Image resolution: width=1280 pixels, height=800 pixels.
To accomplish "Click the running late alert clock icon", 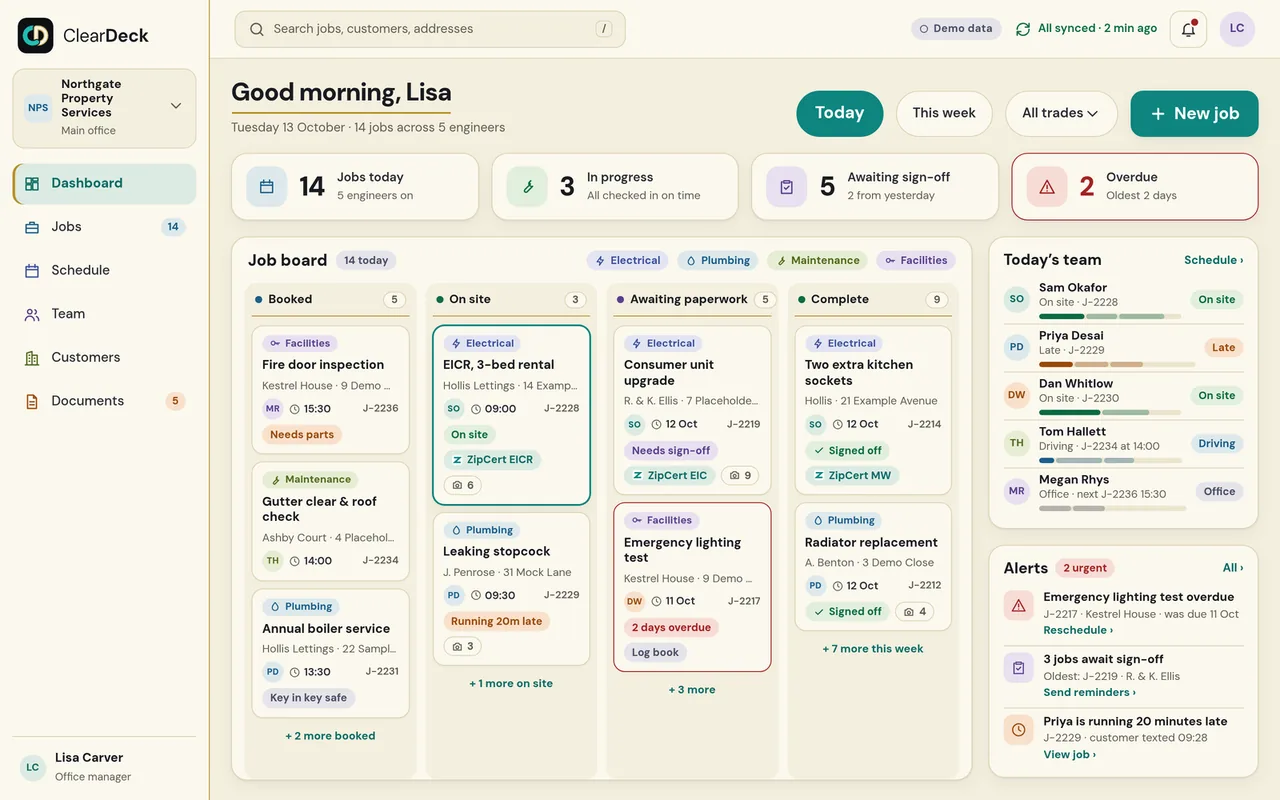I will (1019, 729).
